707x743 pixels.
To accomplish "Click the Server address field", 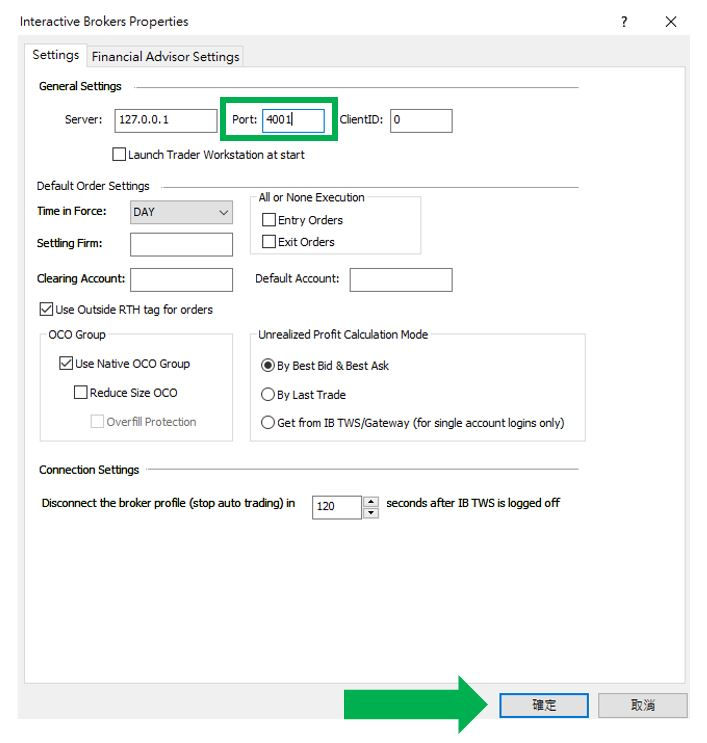I will click(x=165, y=120).
